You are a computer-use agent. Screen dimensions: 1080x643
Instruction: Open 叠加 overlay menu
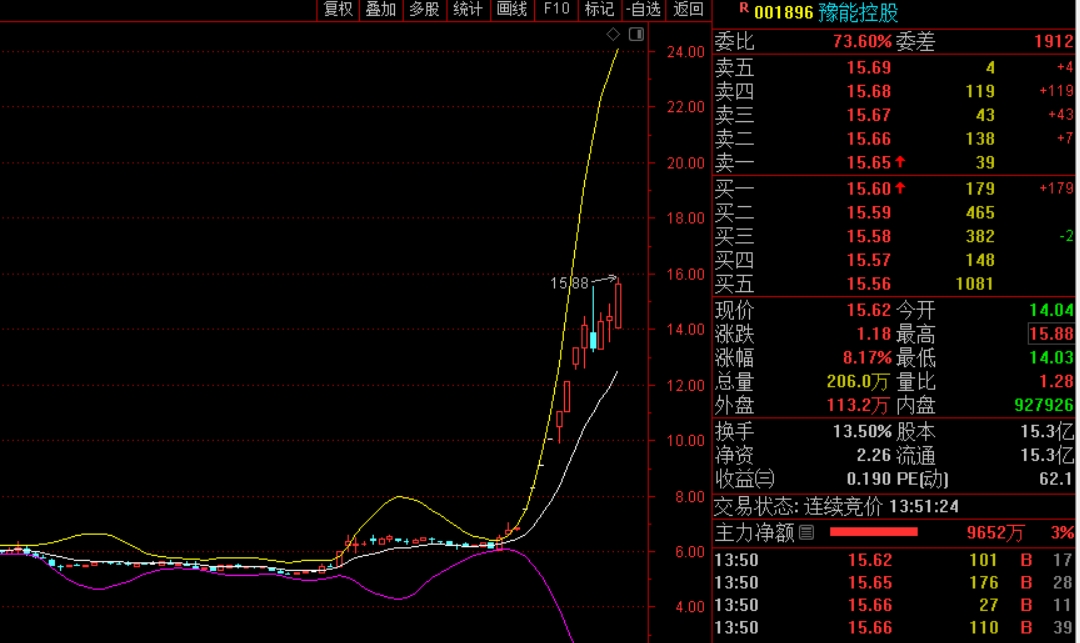(x=381, y=10)
